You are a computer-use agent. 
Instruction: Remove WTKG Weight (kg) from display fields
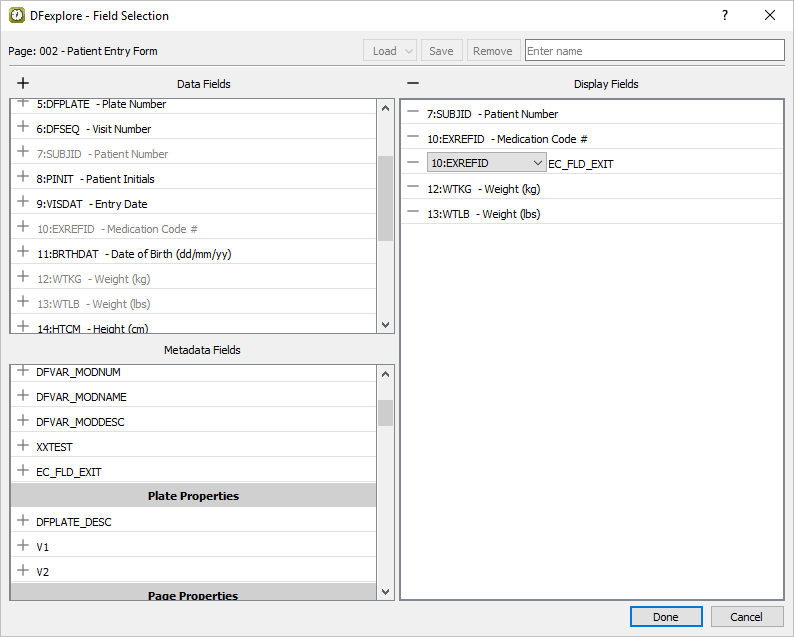click(x=413, y=188)
